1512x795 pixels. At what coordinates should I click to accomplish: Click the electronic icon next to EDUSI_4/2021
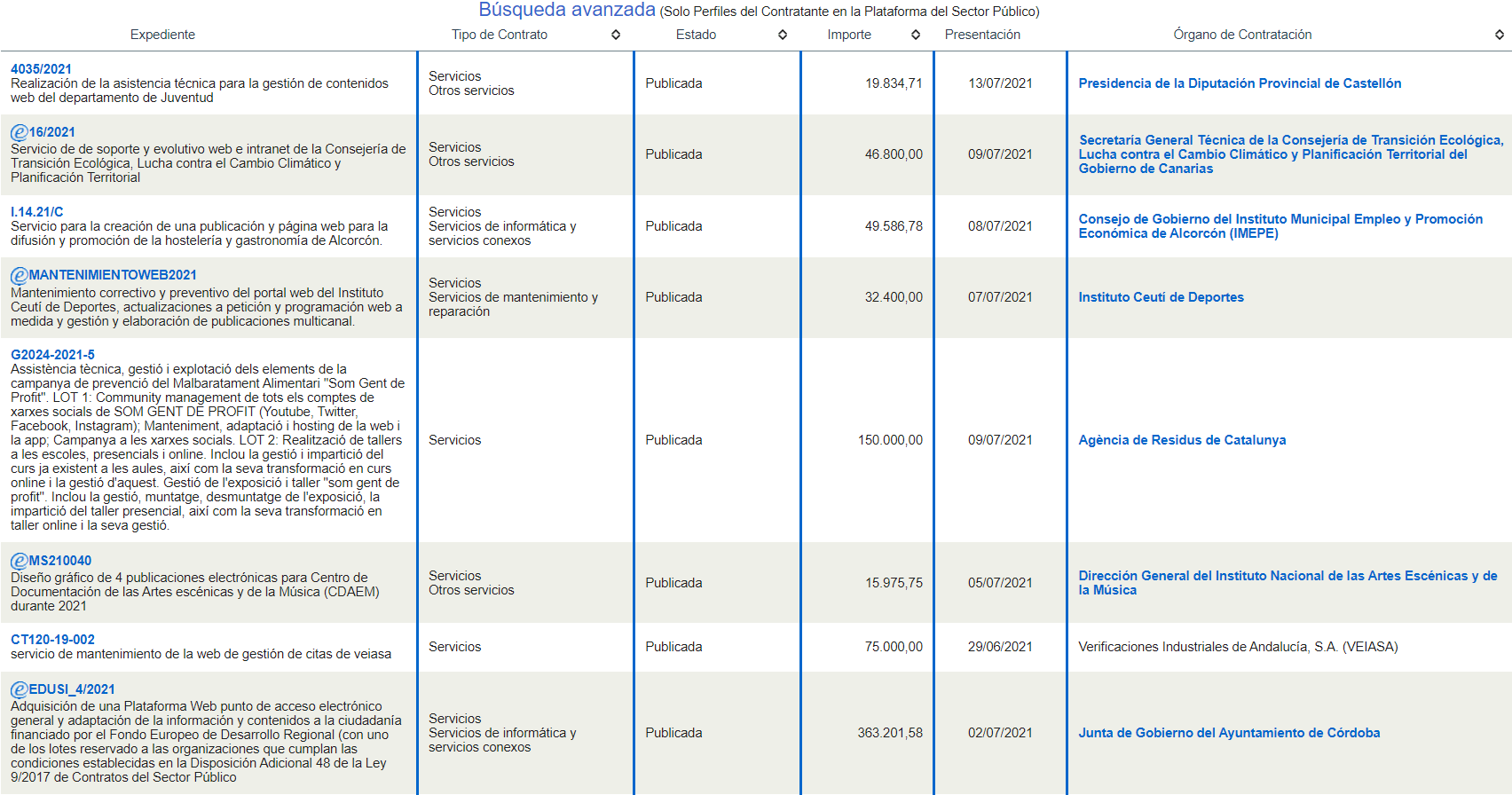tap(19, 689)
